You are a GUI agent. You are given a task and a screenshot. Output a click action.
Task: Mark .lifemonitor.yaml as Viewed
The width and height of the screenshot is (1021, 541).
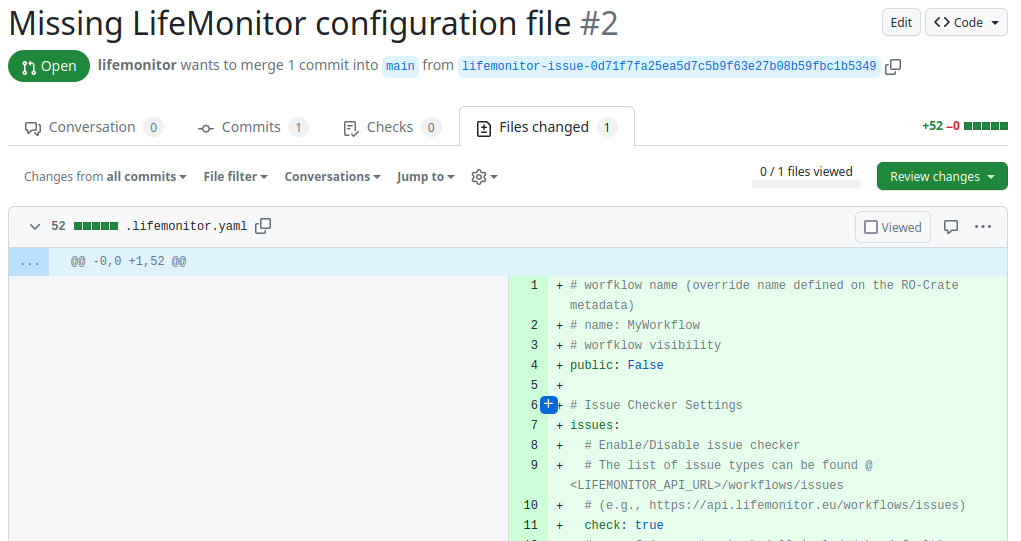tap(893, 227)
